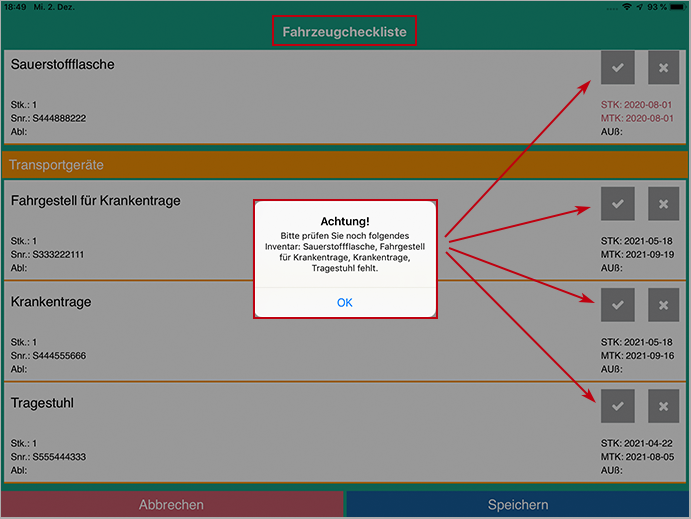Viewport: 691px width, 519px height.
Task: Tap the Abbrechen button
Action: click(x=171, y=505)
